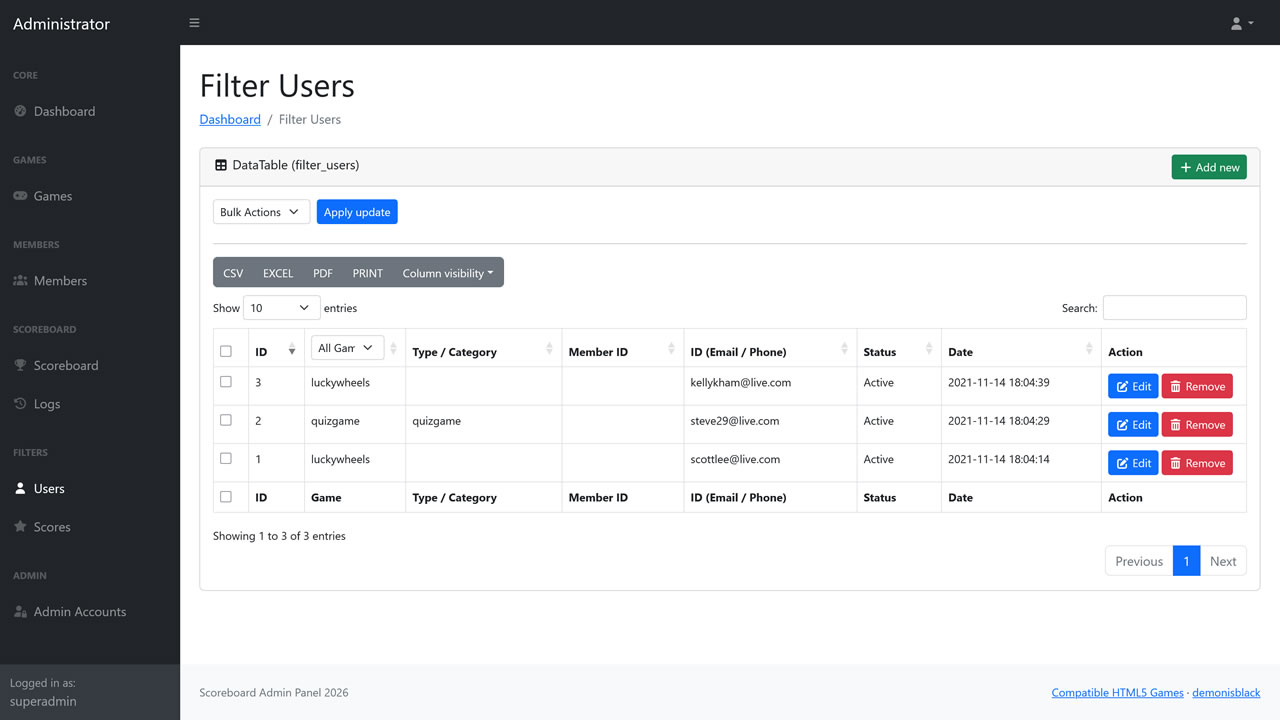Select all rows via header checkbox
The height and width of the screenshot is (720, 1280).
(226, 351)
